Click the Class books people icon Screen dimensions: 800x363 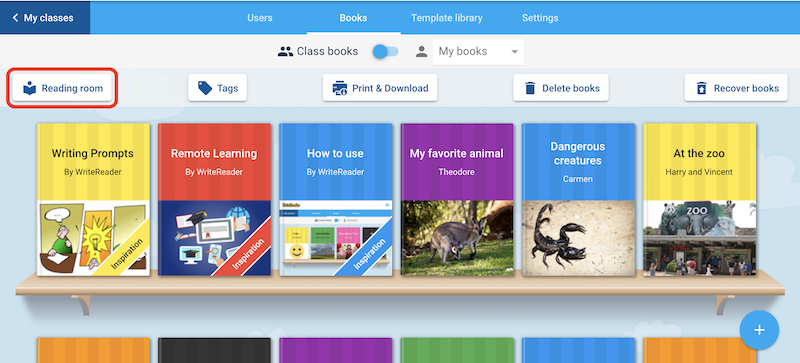[x=285, y=52]
